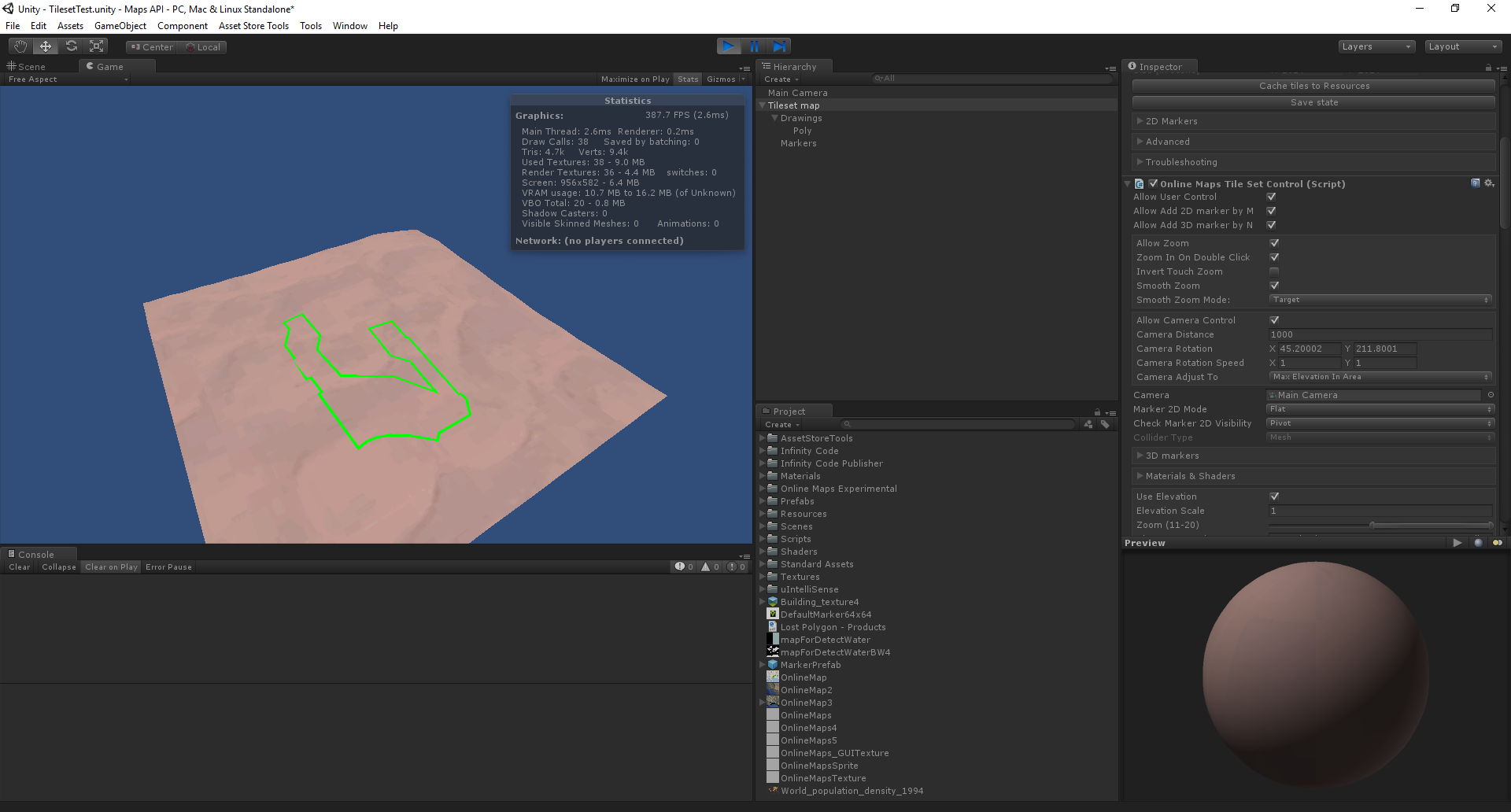Select the Scale tool in toolbar
The height and width of the screenshot is (812, 1511).
97,46
